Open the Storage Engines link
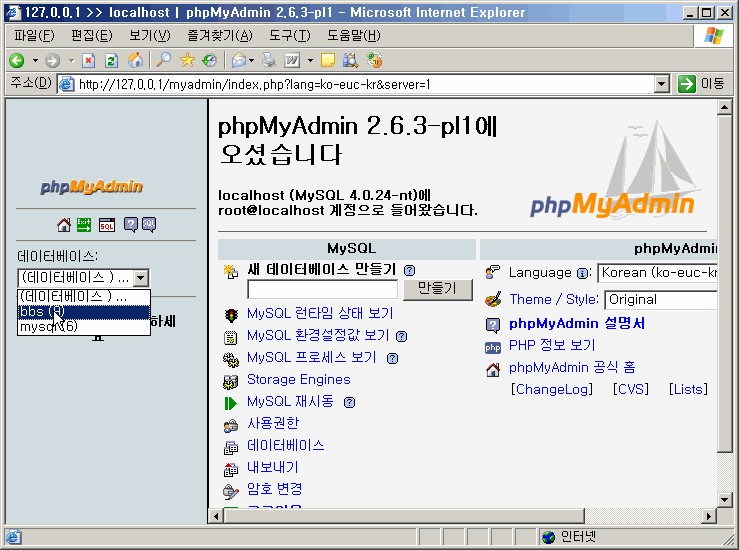 pyautogui.click(x=299, y=380)
